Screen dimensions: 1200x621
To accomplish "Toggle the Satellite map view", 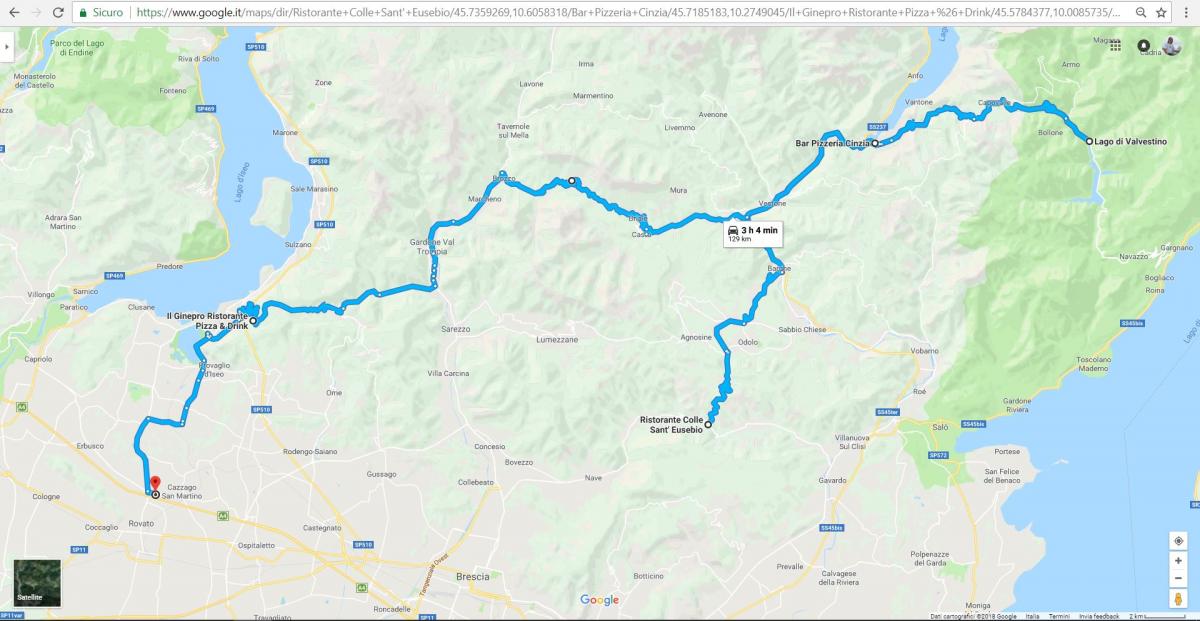I will tap(37, 583).
